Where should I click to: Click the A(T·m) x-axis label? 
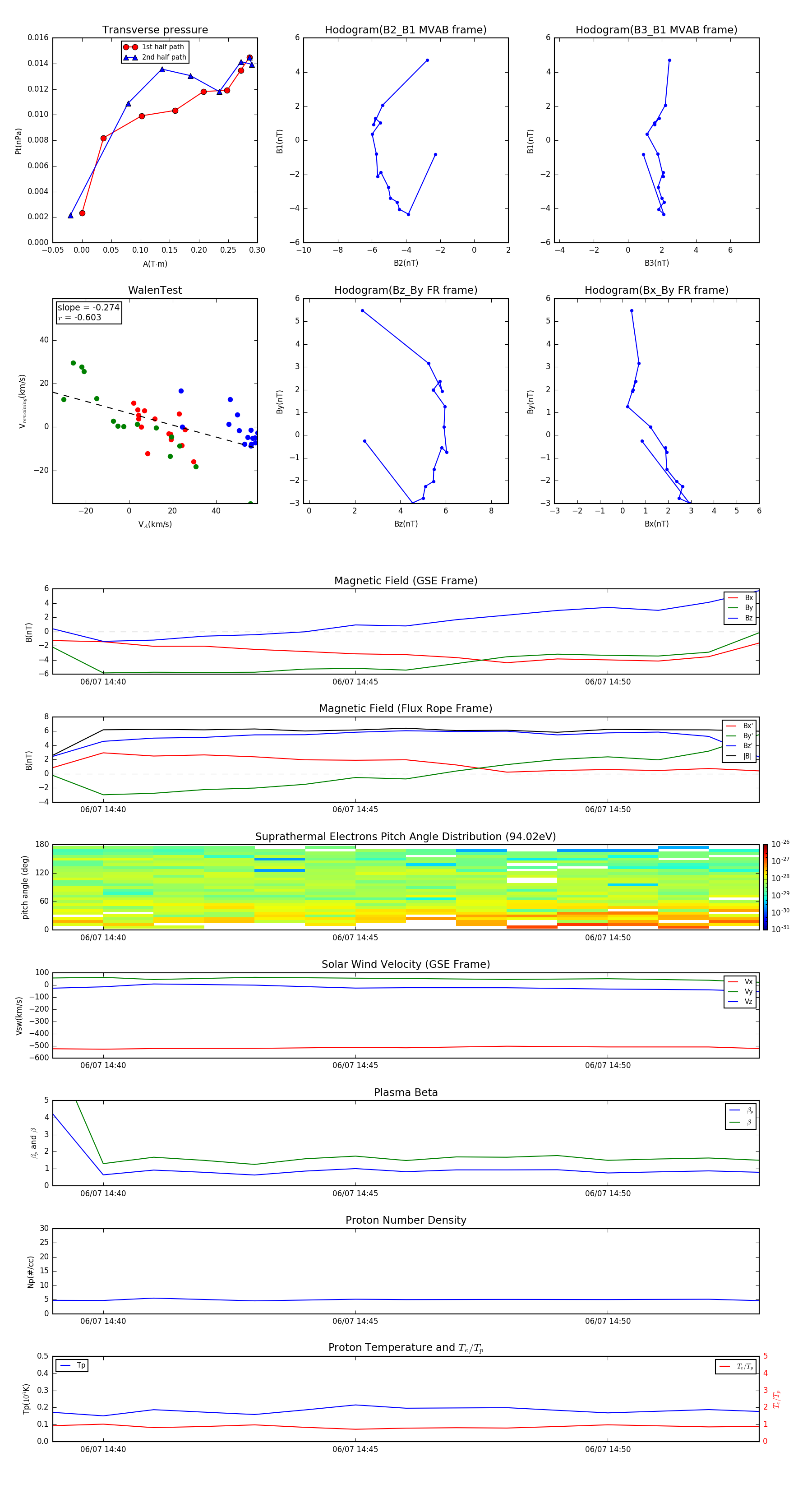pos(155,264)
